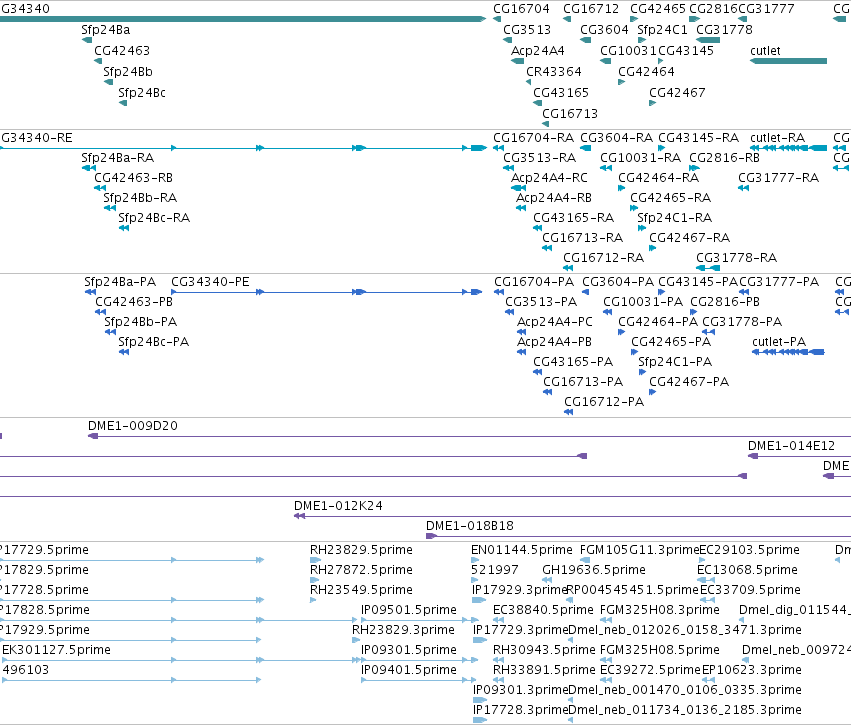Select the CG42464 gene label

tap(646, 72)
